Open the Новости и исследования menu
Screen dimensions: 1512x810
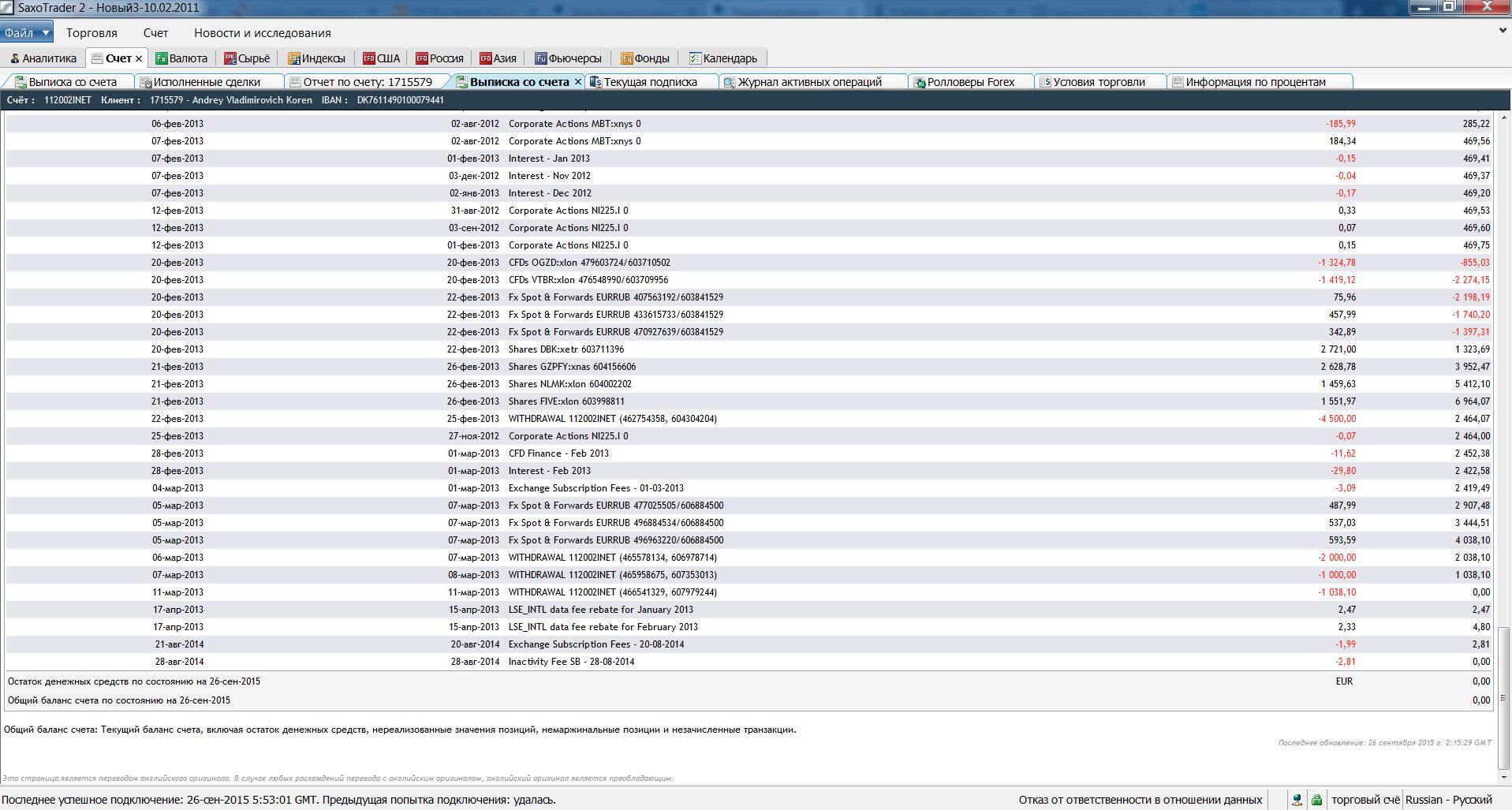[x=263, y=33]
